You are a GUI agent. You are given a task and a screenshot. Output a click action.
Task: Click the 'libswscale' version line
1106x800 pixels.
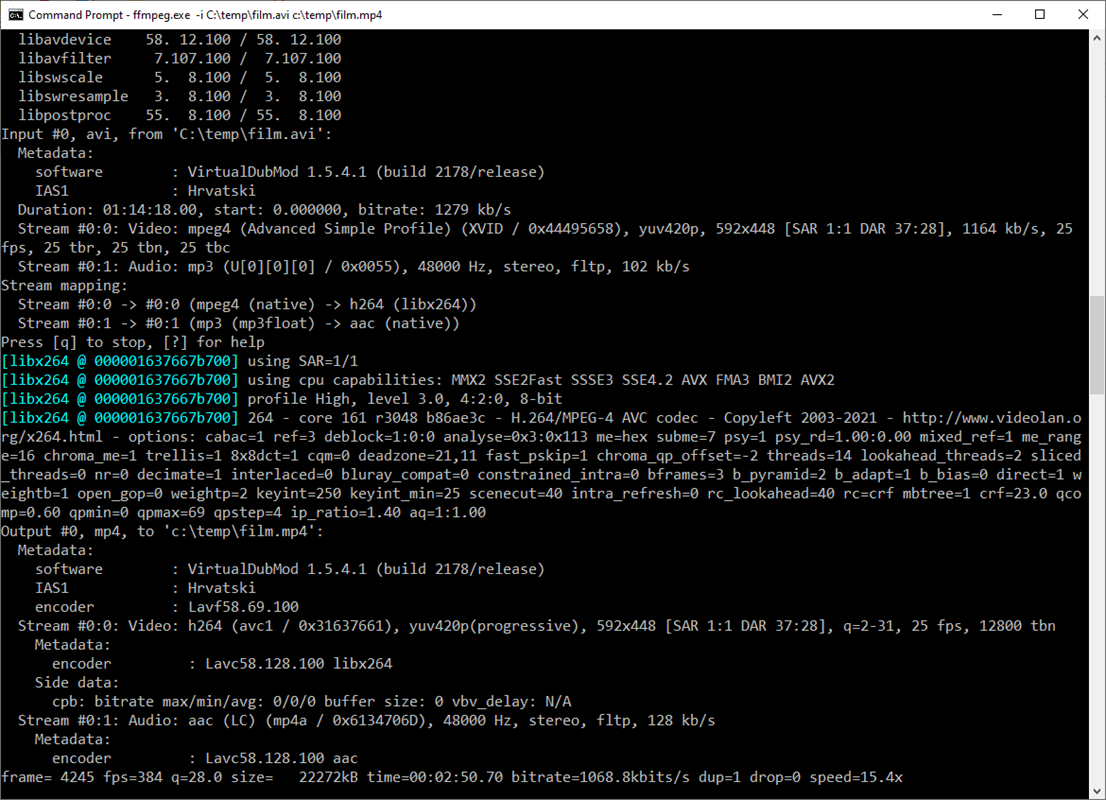(x=180, y=78)
